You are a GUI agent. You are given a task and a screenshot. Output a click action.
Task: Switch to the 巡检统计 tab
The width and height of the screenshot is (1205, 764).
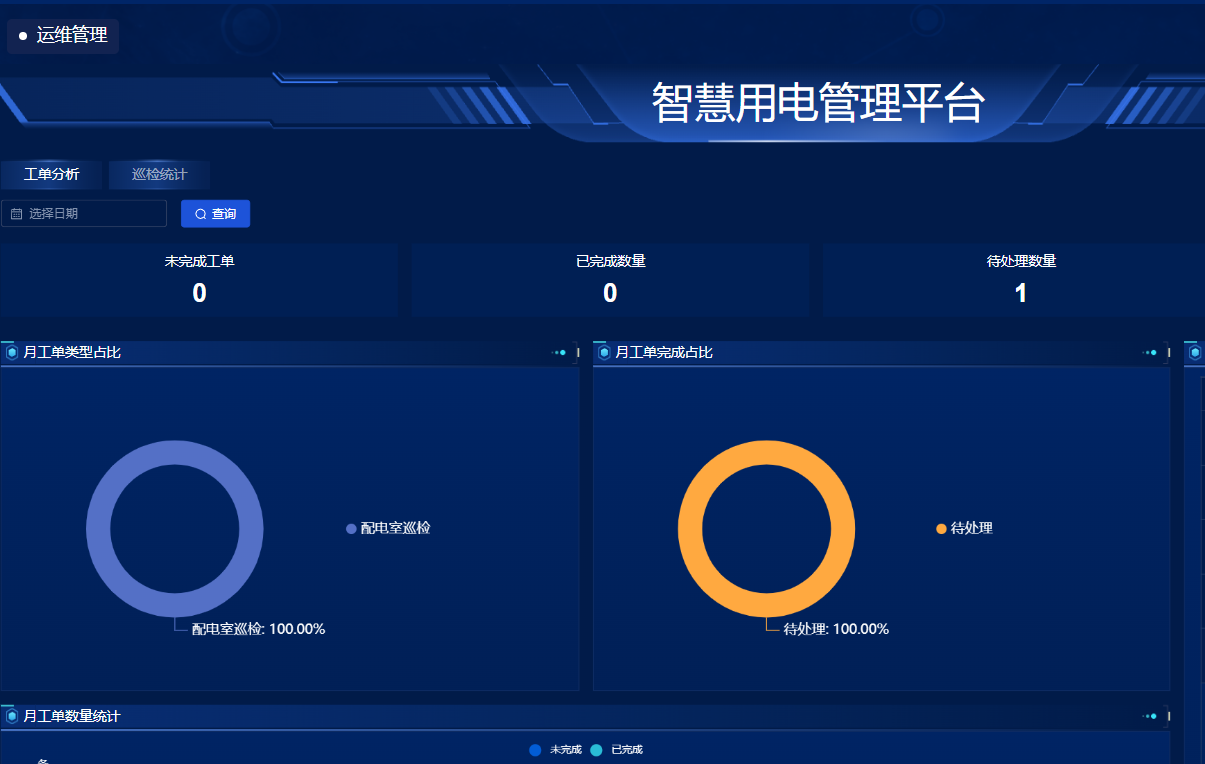[159, 174]
